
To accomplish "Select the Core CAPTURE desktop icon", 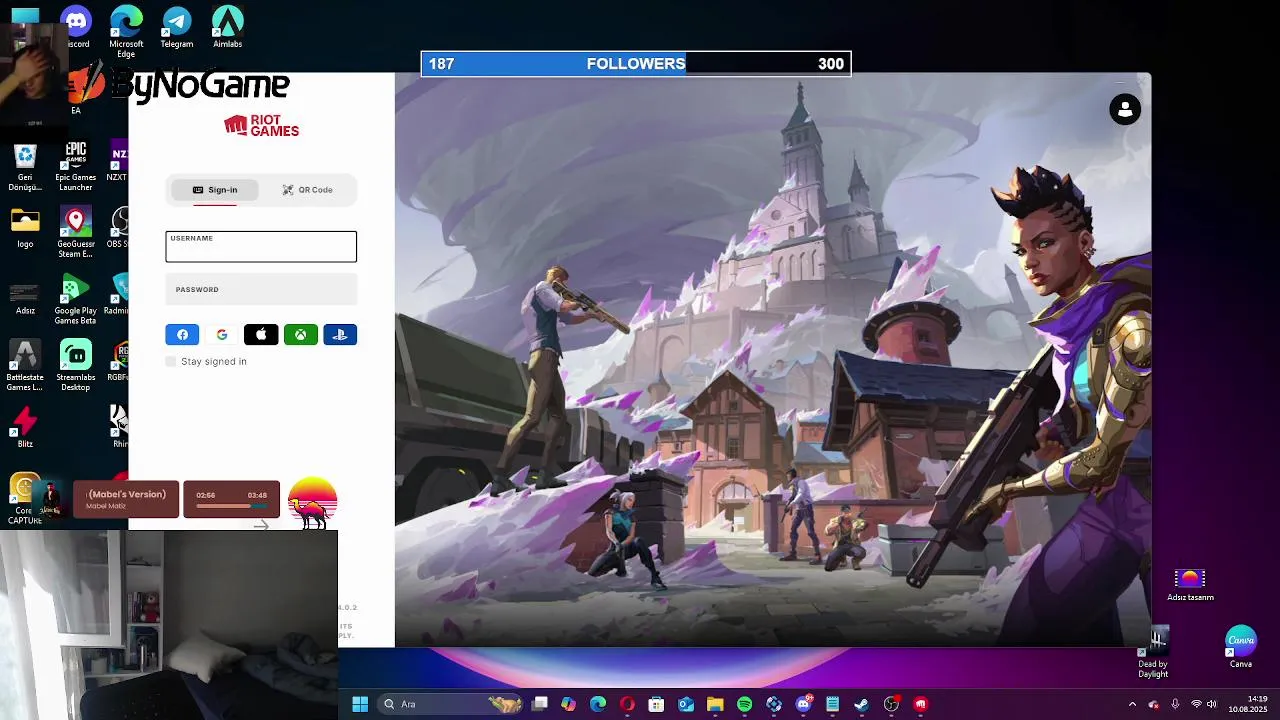I will (25, 500).
